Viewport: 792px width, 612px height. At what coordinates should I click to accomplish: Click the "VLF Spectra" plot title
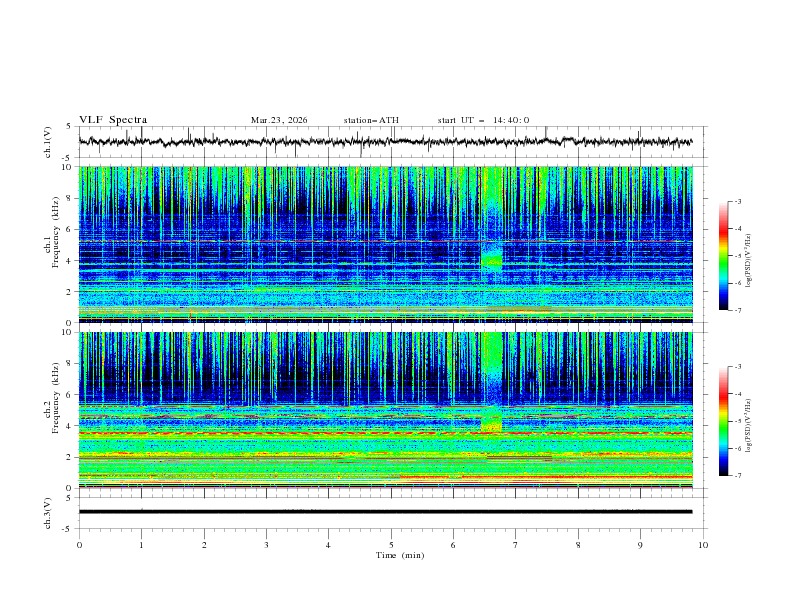tap(113, 120)
